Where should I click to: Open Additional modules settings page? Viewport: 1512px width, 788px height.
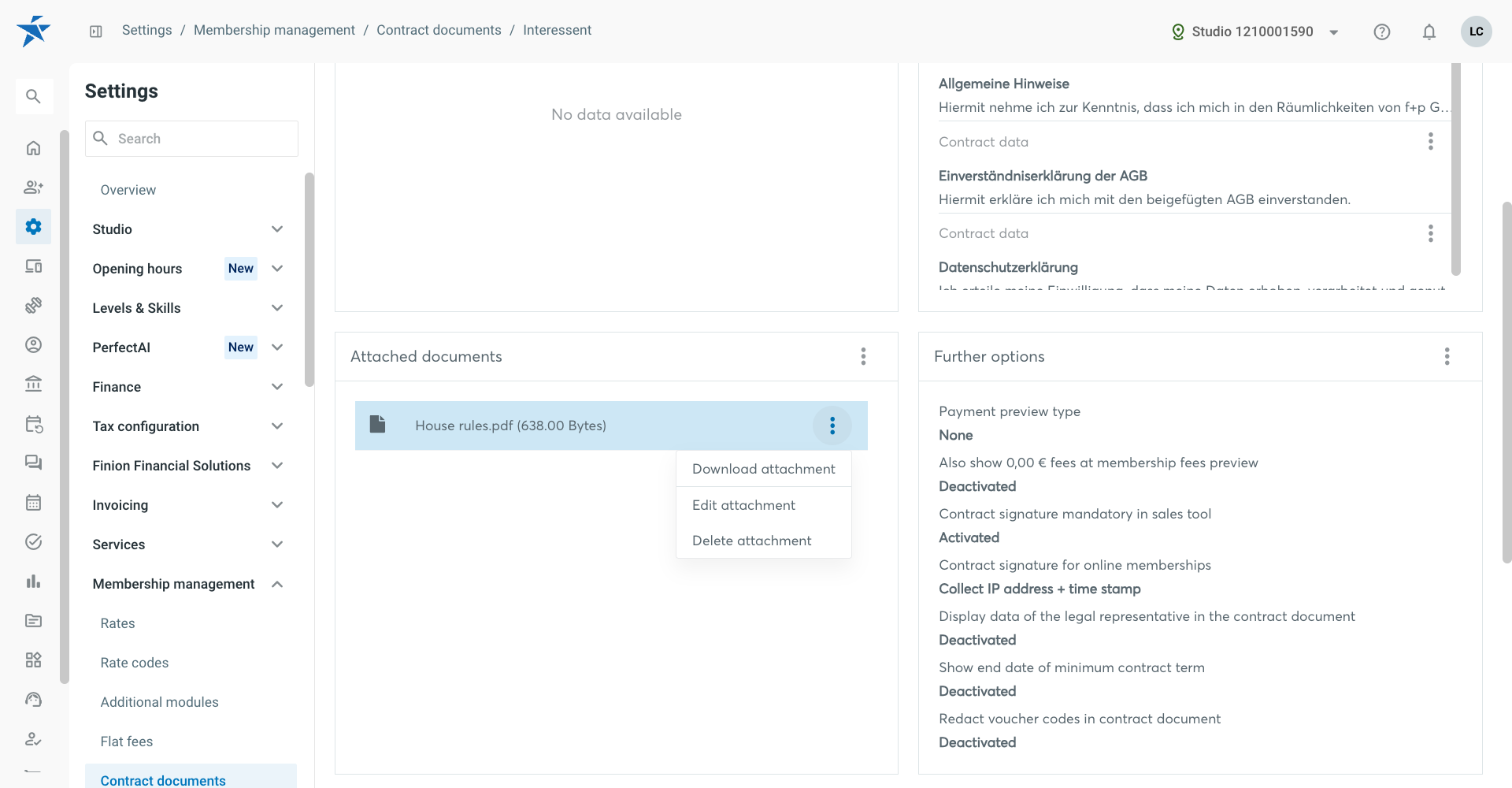pos(160,702)
